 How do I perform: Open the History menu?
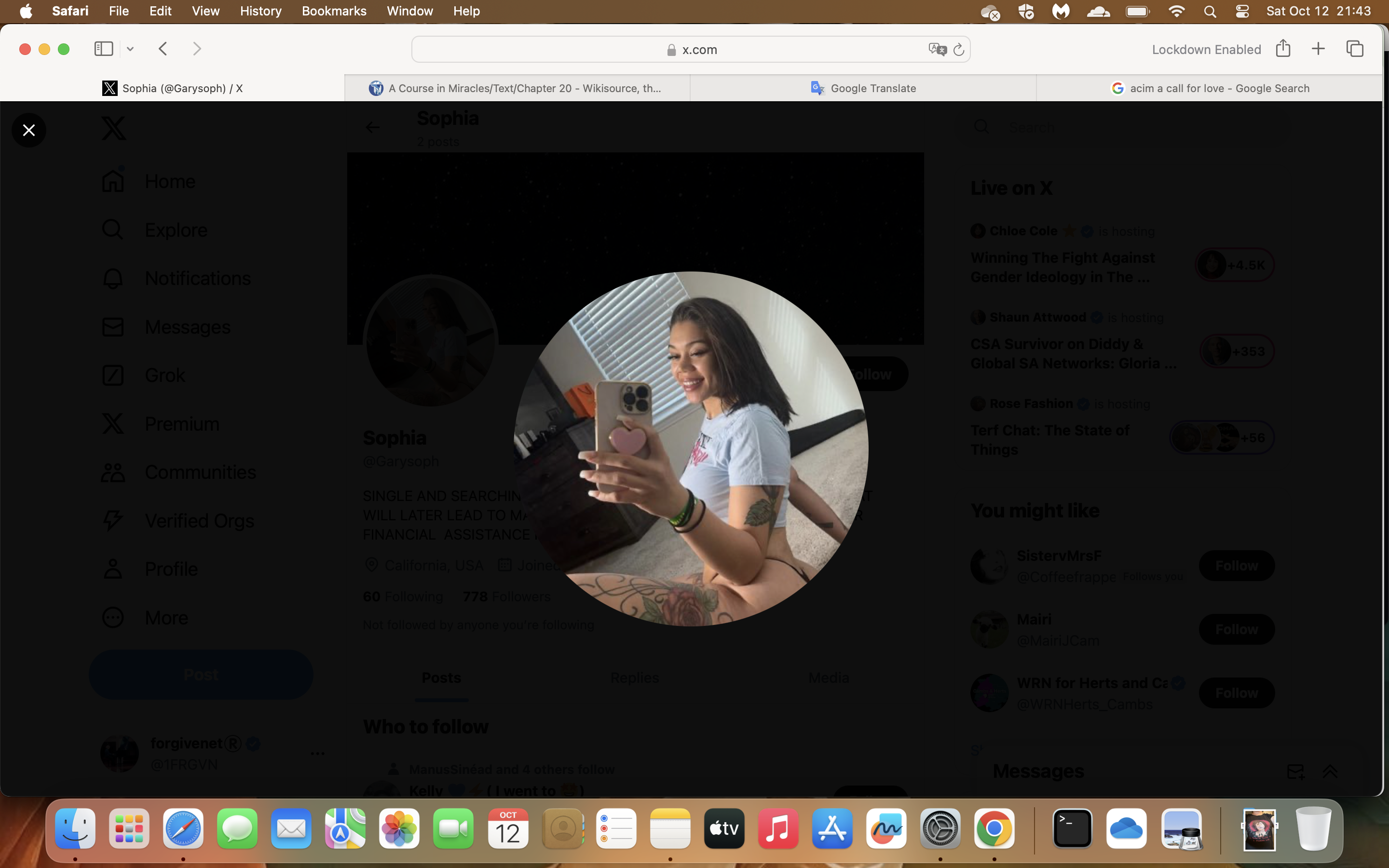[260, 11]
